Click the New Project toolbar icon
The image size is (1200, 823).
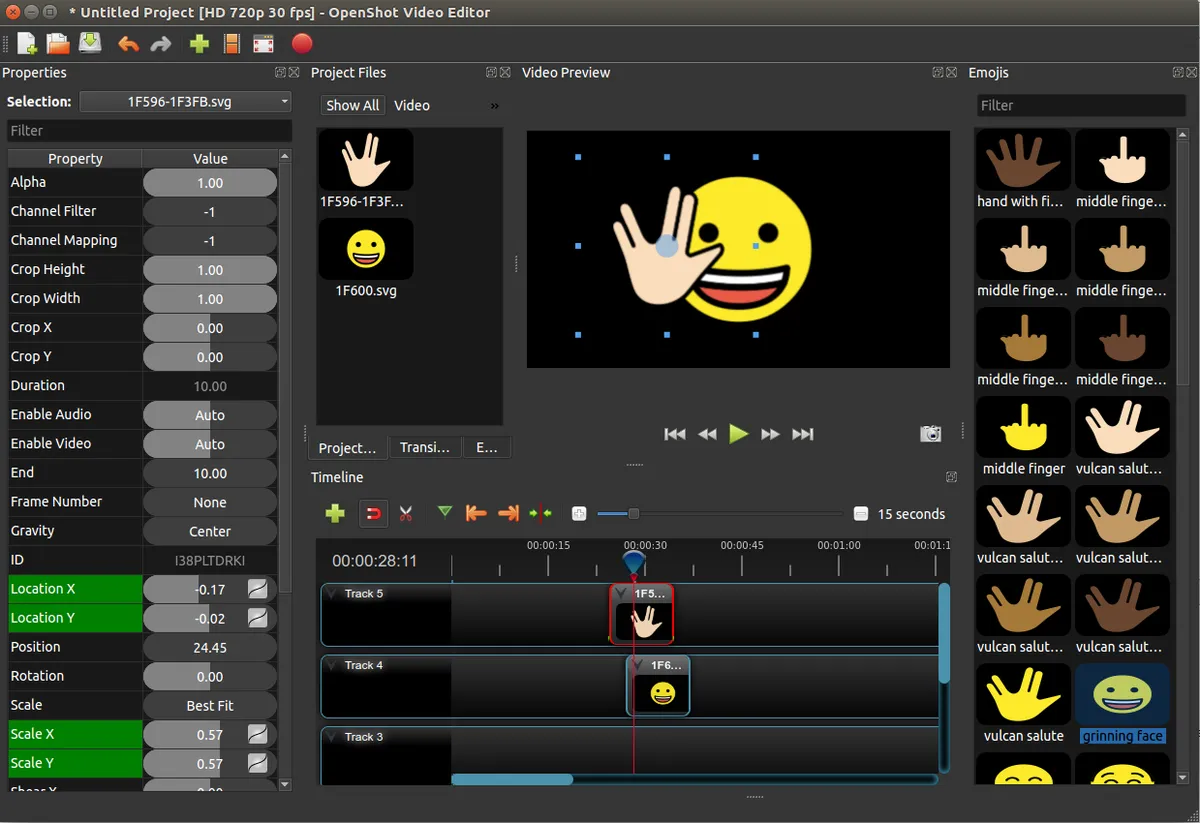pyautogui.click(x=27, y=44)
